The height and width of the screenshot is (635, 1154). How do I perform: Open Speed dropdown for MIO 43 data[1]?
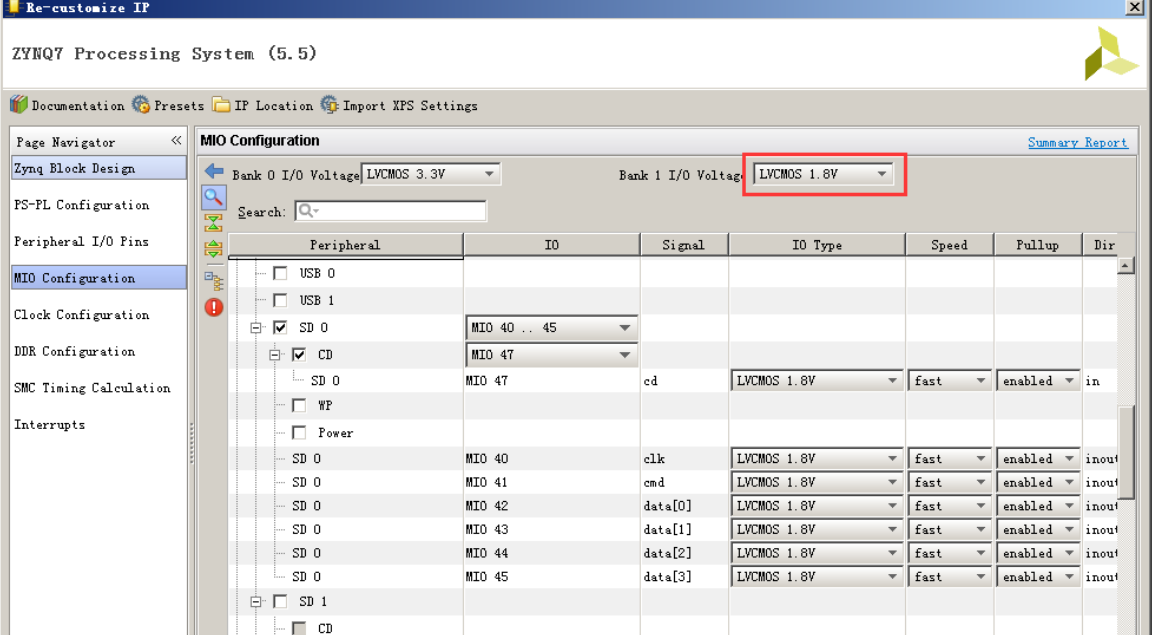pyautogui.click(x=949, y=529)
